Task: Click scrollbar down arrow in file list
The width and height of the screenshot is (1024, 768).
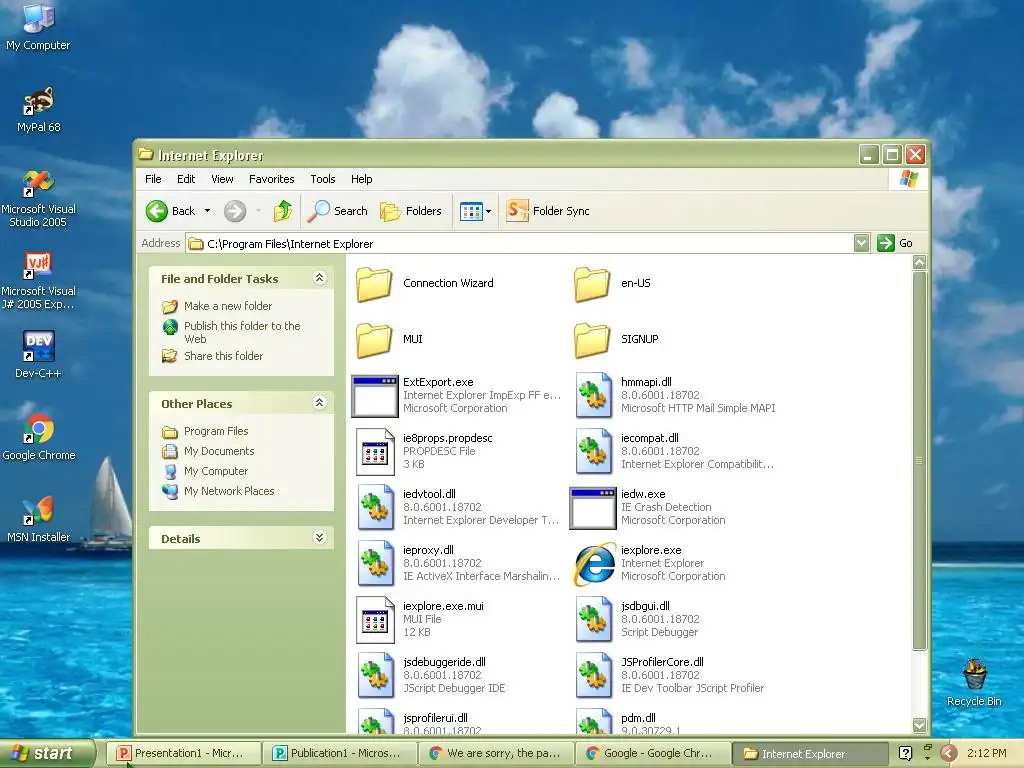Action: (x=920, y=725)
